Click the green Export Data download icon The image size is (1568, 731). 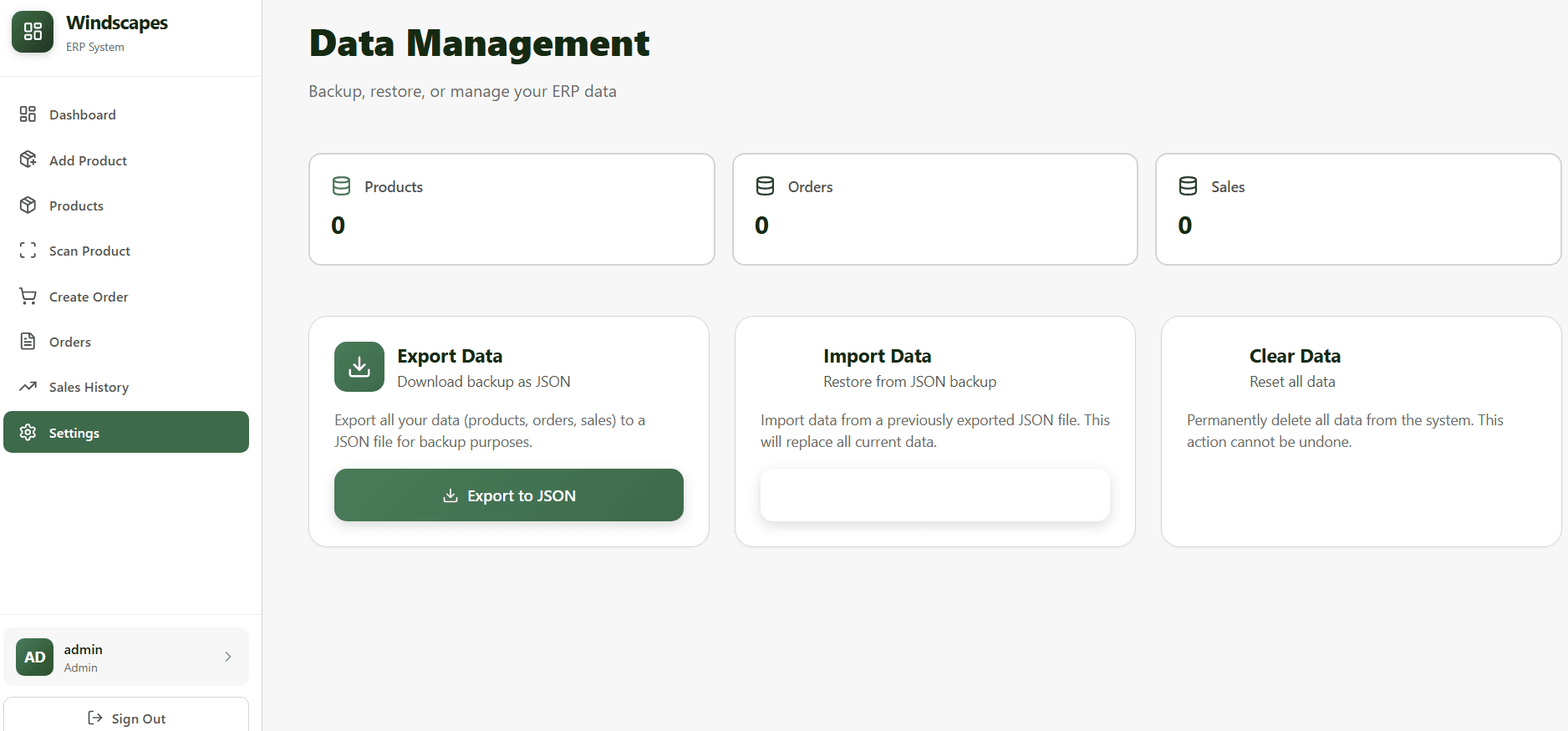tap(359, 367)
